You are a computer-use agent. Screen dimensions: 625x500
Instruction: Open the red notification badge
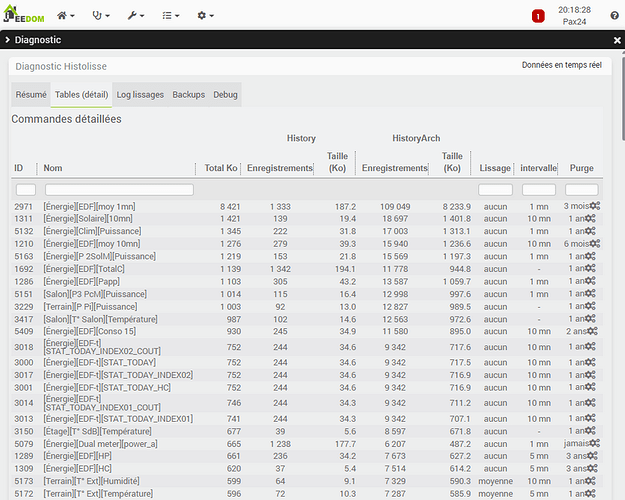[538, 16]
